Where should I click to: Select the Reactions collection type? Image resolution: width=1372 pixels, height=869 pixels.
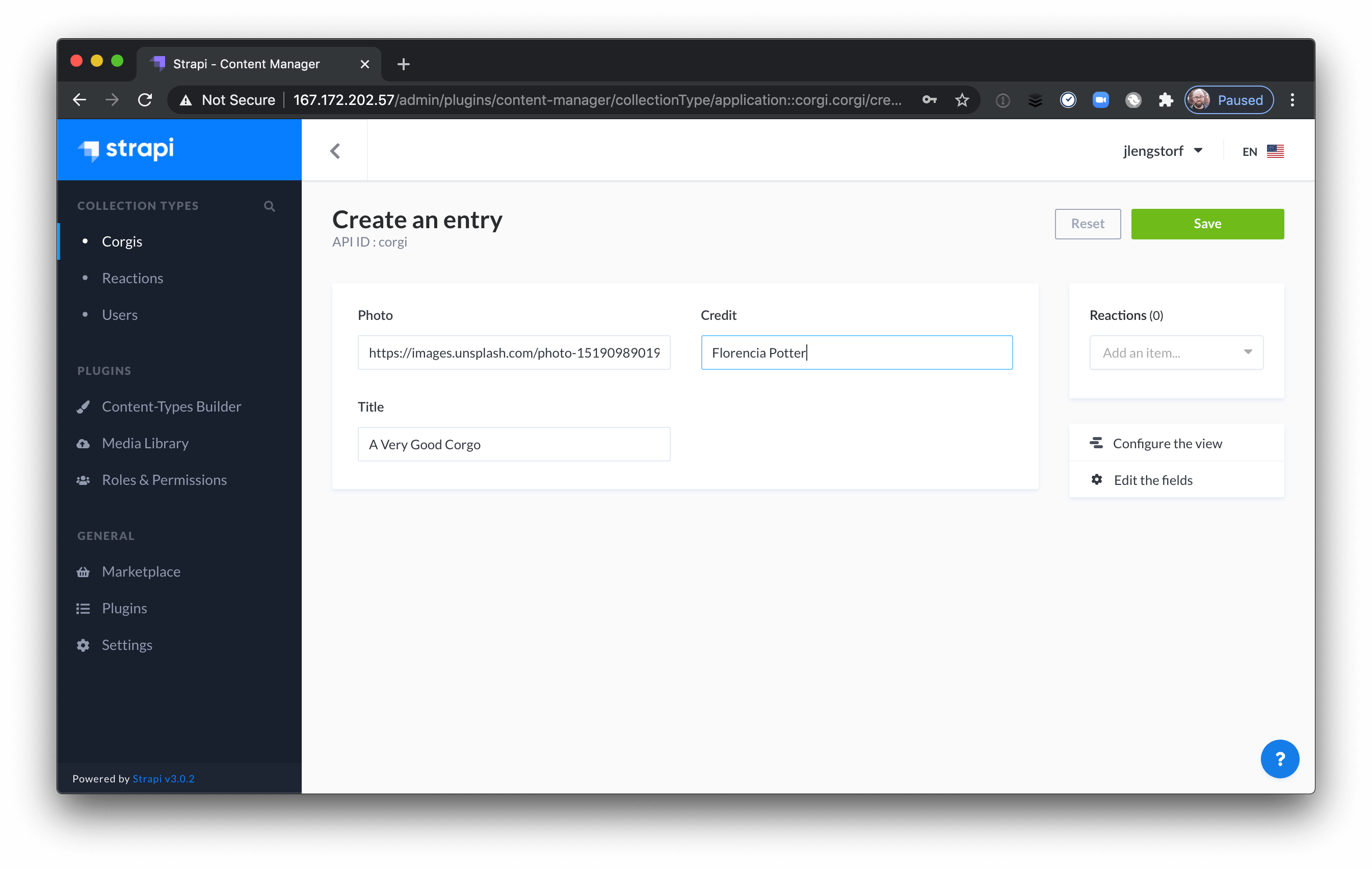tap(133, 277)
